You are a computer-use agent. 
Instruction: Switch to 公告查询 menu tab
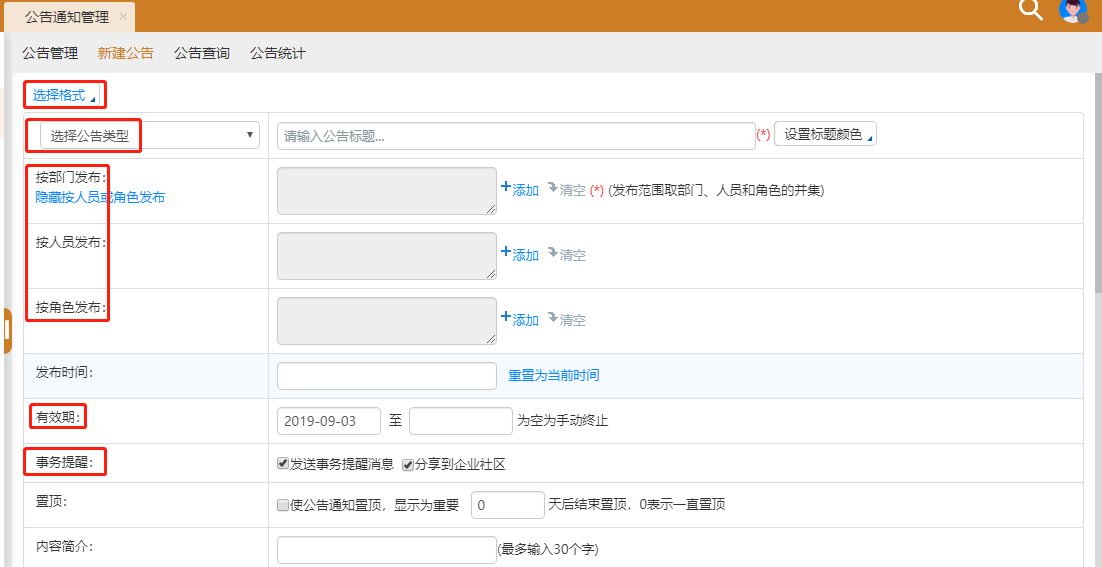tap(201, 53)
